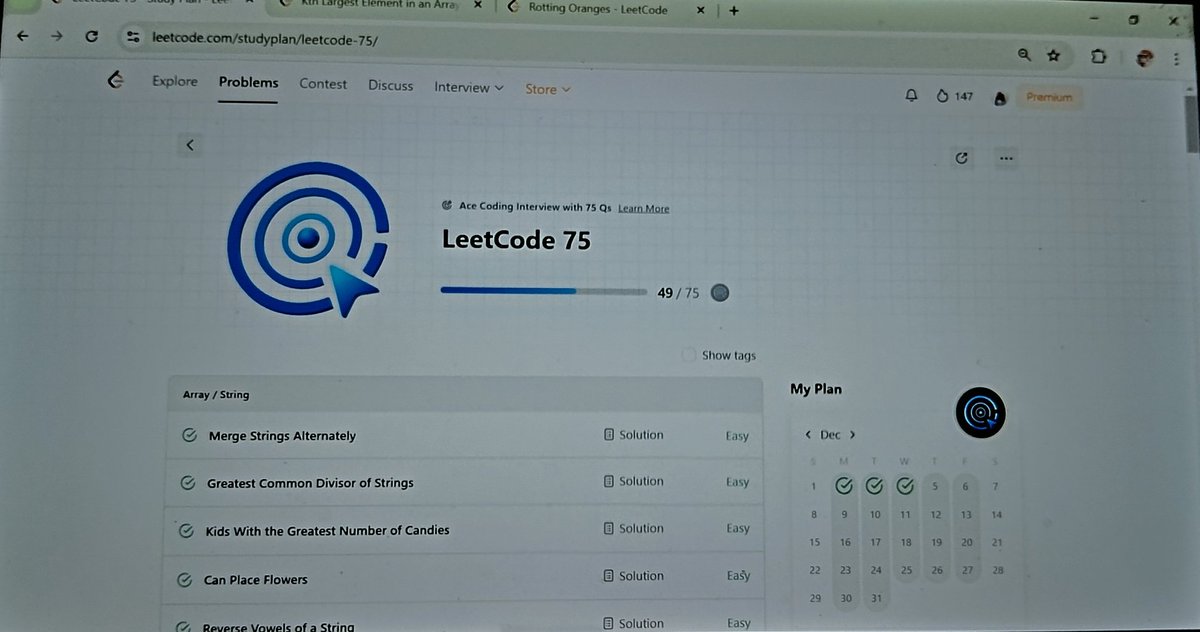The height and width of the screenshot is (632, 1200).
Task: Click the 49 / 75 progress bar
Action: point(544,291)
